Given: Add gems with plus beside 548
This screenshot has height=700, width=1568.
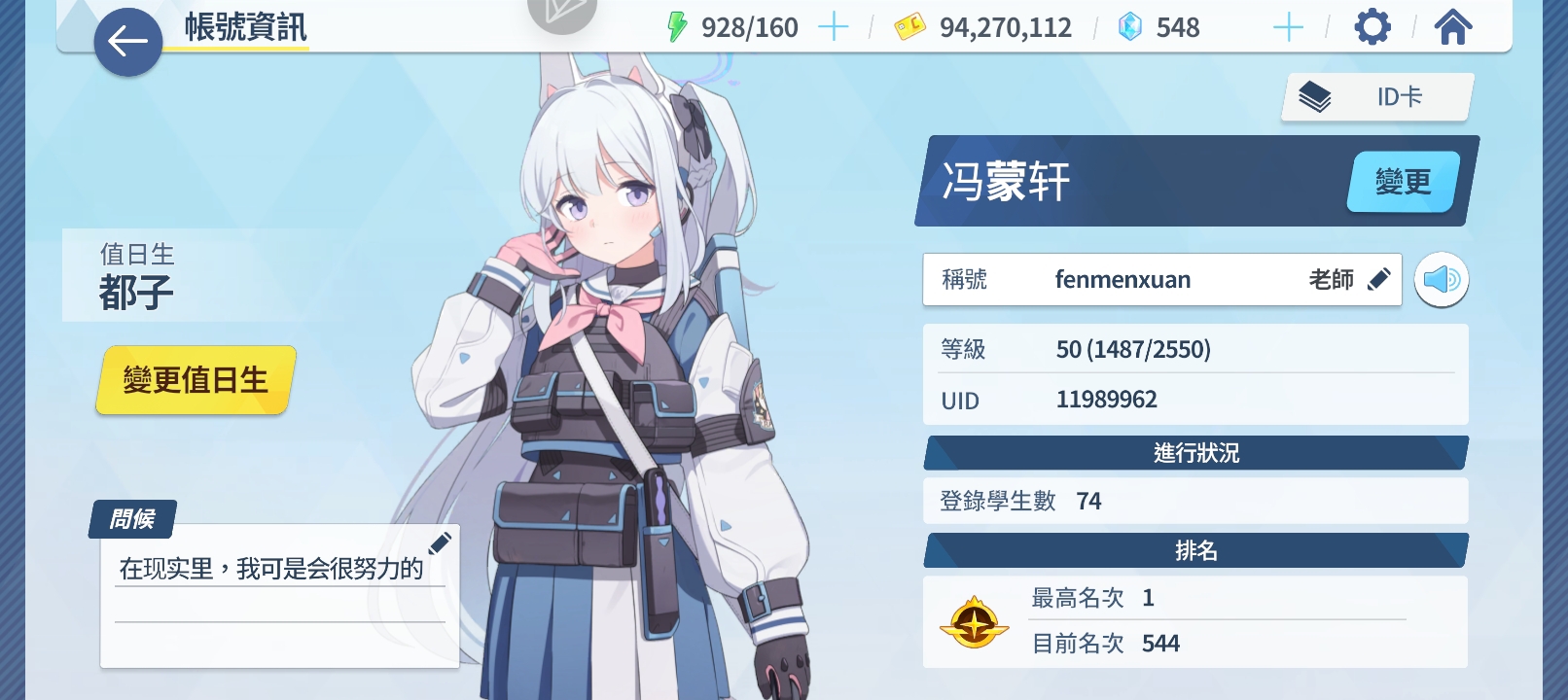Looking at the screenshot, I should tap(1288, 27).
